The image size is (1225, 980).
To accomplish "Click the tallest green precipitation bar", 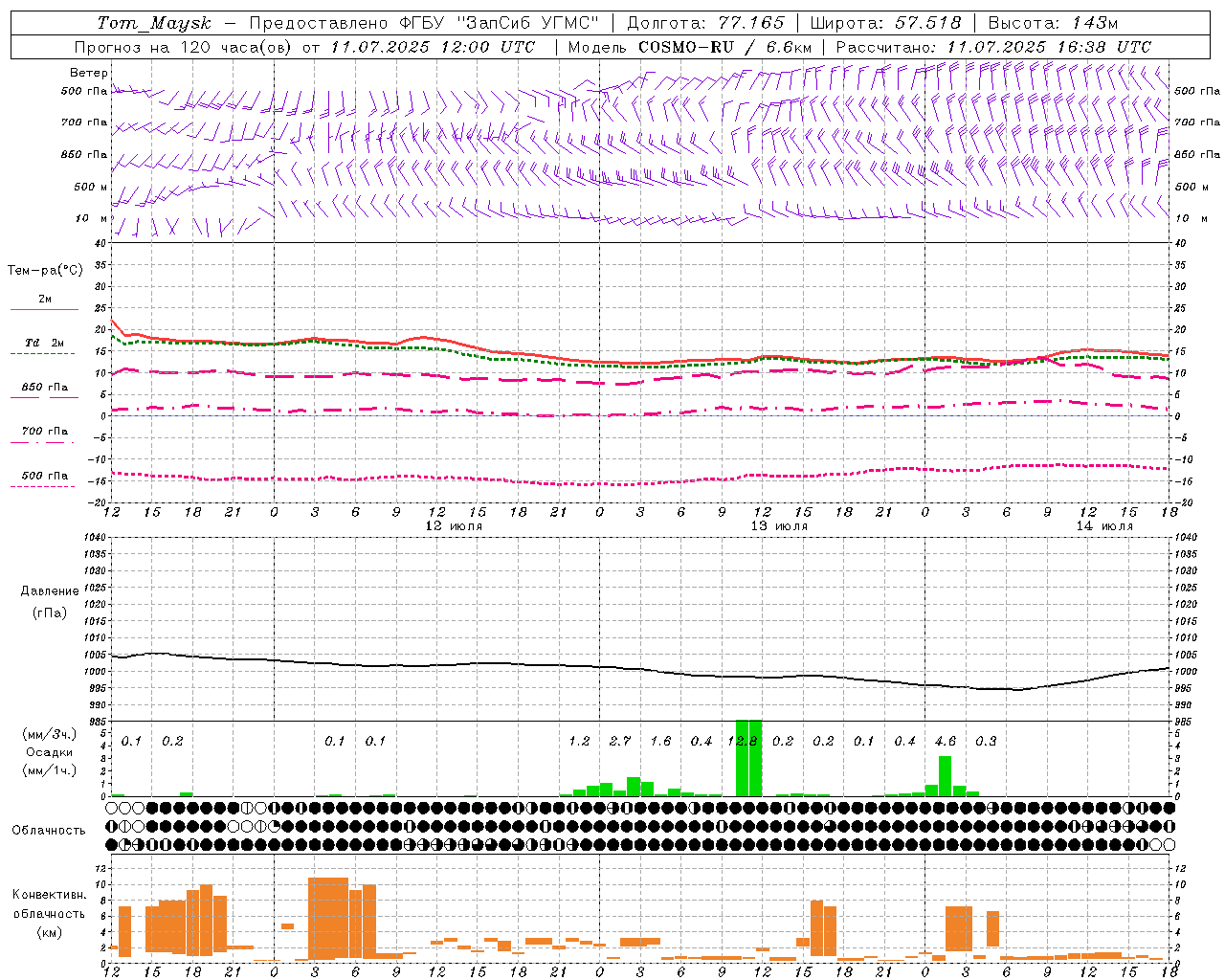I will pyautogui.click(x=748, y=758).
